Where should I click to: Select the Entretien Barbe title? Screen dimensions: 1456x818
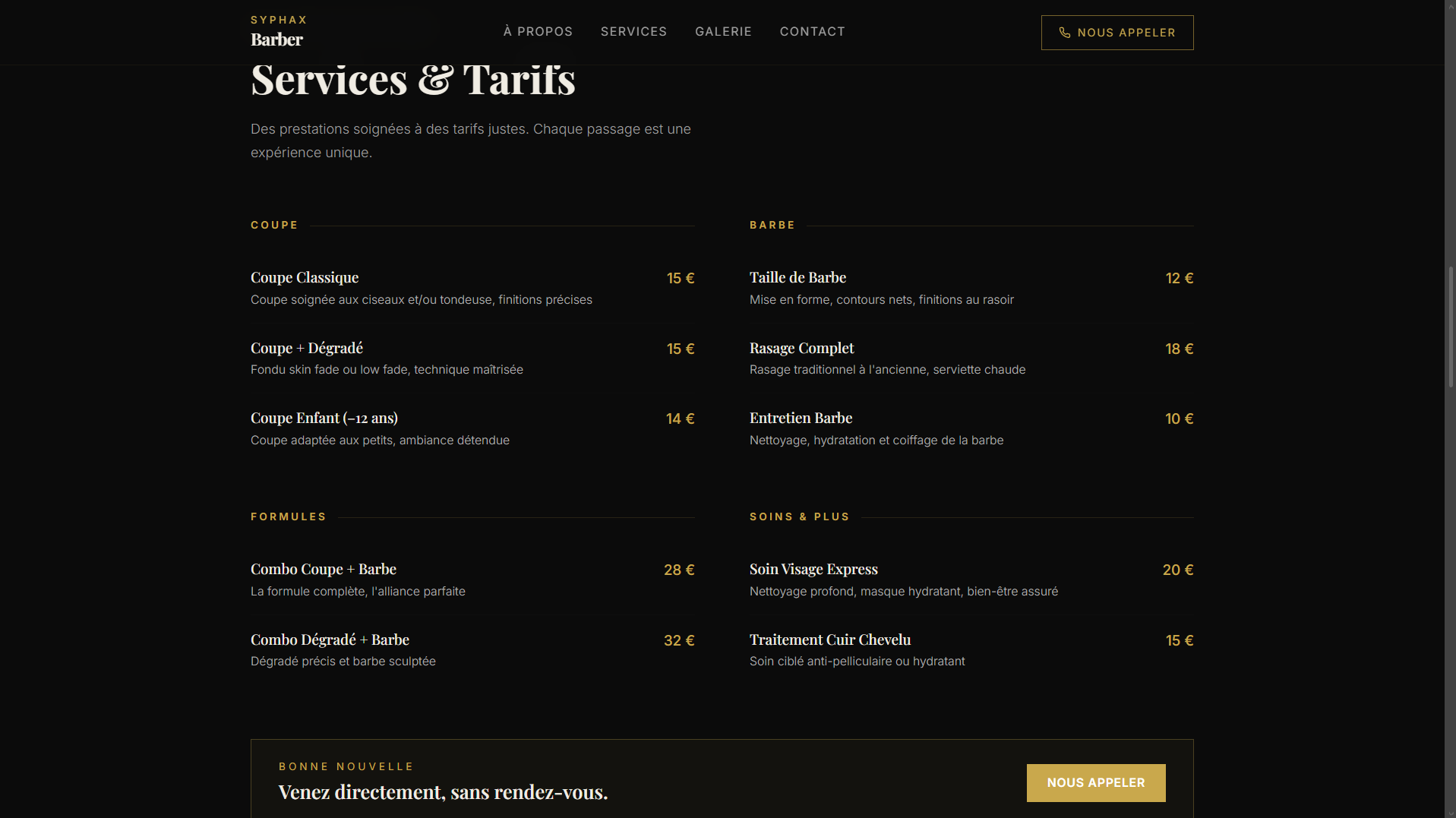tap(801, 418)
